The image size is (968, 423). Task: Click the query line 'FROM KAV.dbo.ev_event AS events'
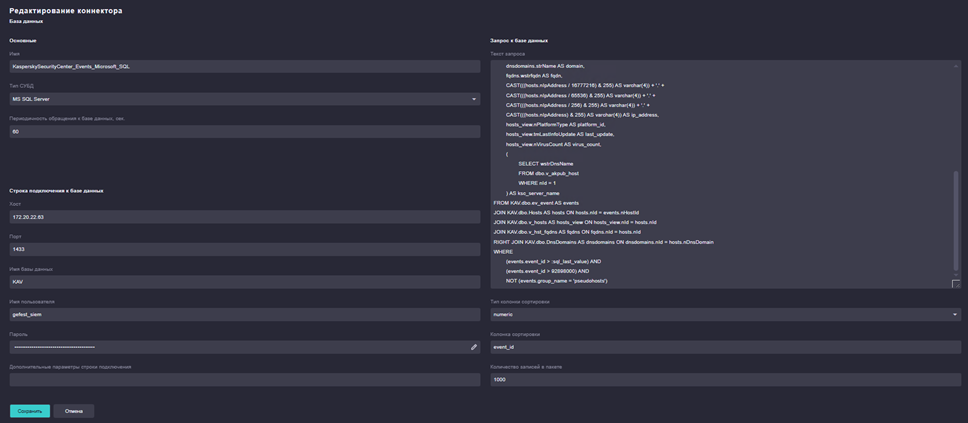click(536, 203)
